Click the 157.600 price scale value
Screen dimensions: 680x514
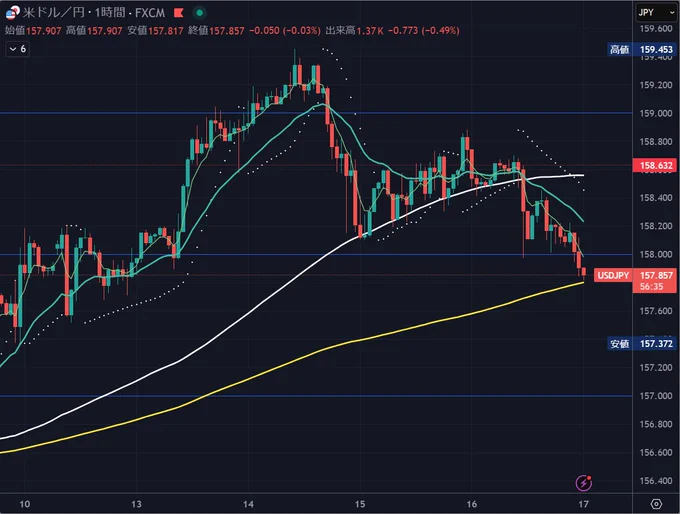point(656,311)
